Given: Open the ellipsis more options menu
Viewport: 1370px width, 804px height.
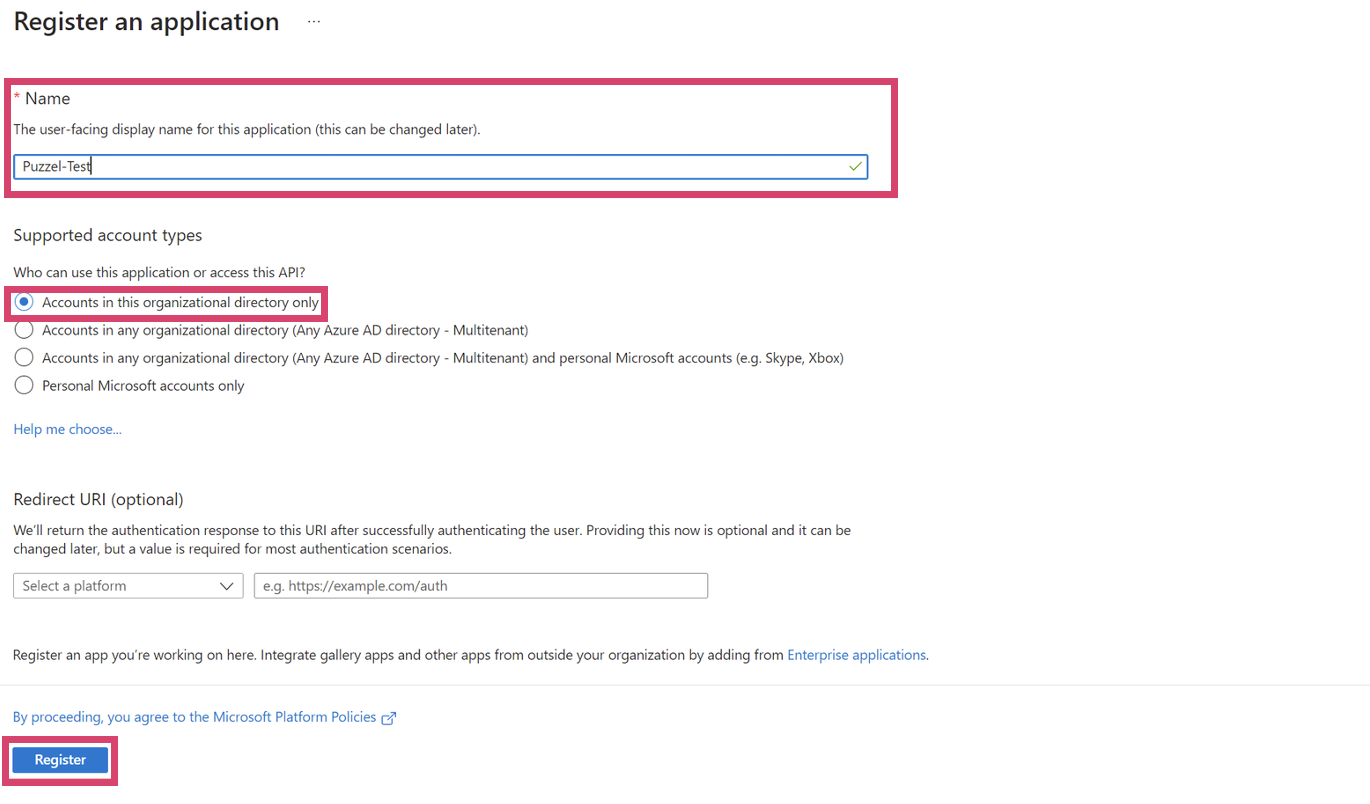Looking at the screenshot, I should (x=314, y=22).
